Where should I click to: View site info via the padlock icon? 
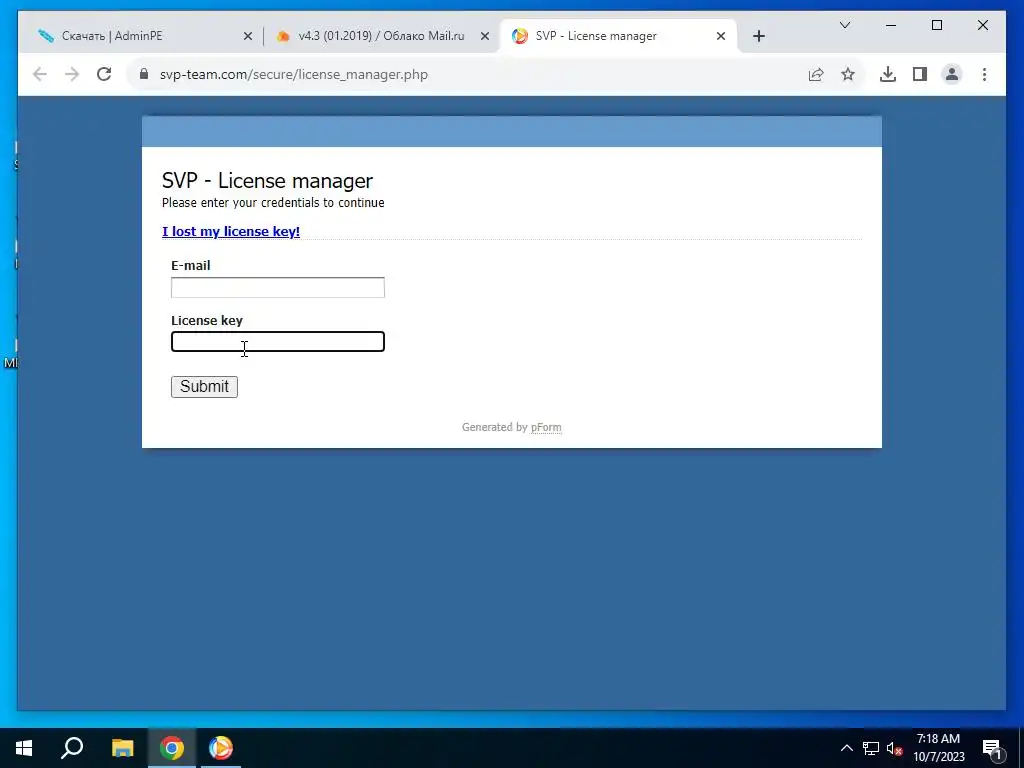144,74
